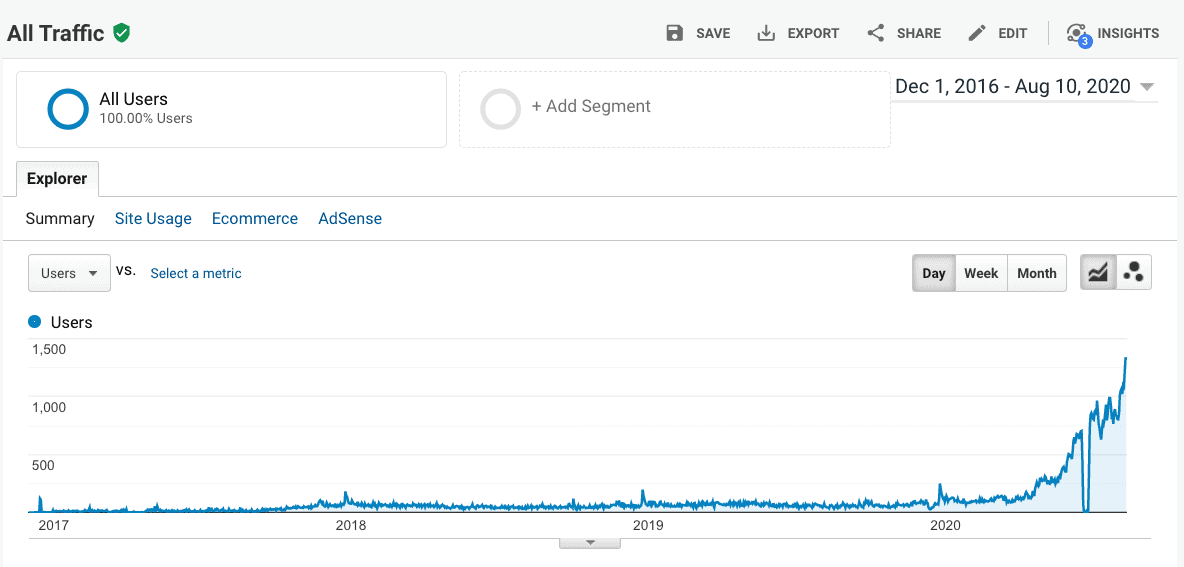Image resolution: width=1184 pixels, height=567 pixels.
Task: Click the Save floppy disk icon
Action: point(675,33)
